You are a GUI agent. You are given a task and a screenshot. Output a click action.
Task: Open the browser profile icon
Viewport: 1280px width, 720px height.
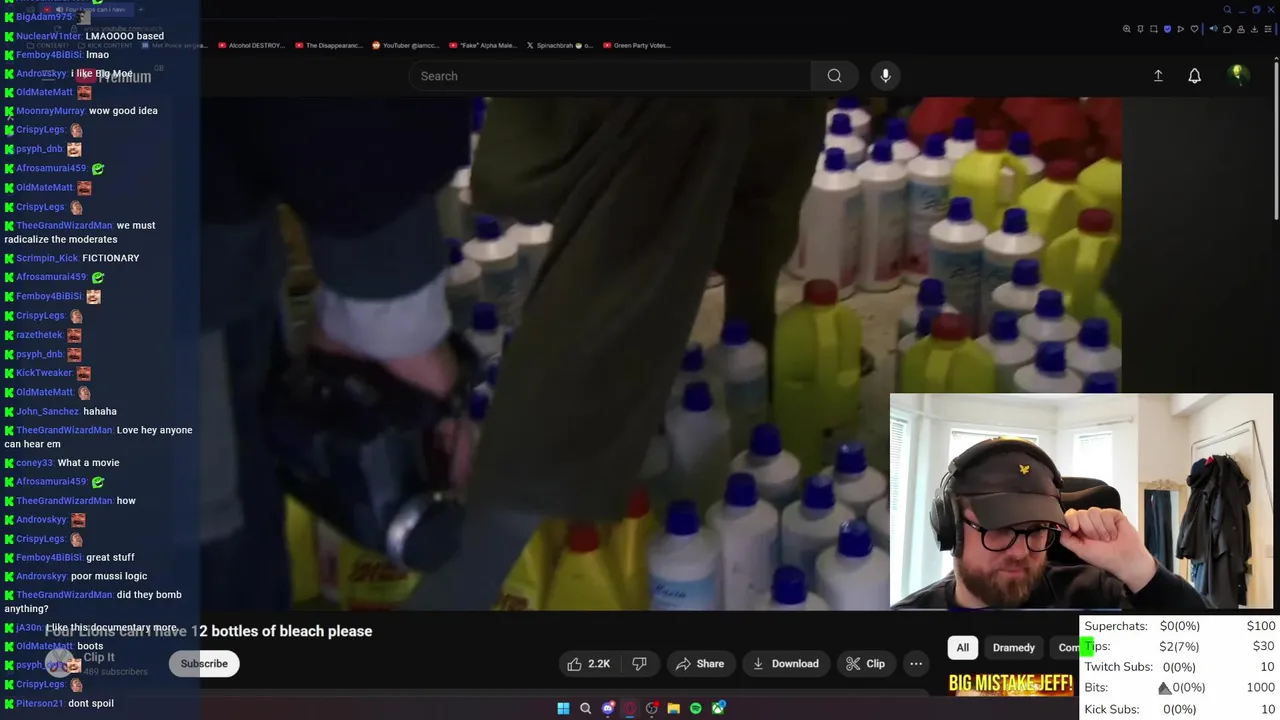[x=1241, y=29]
